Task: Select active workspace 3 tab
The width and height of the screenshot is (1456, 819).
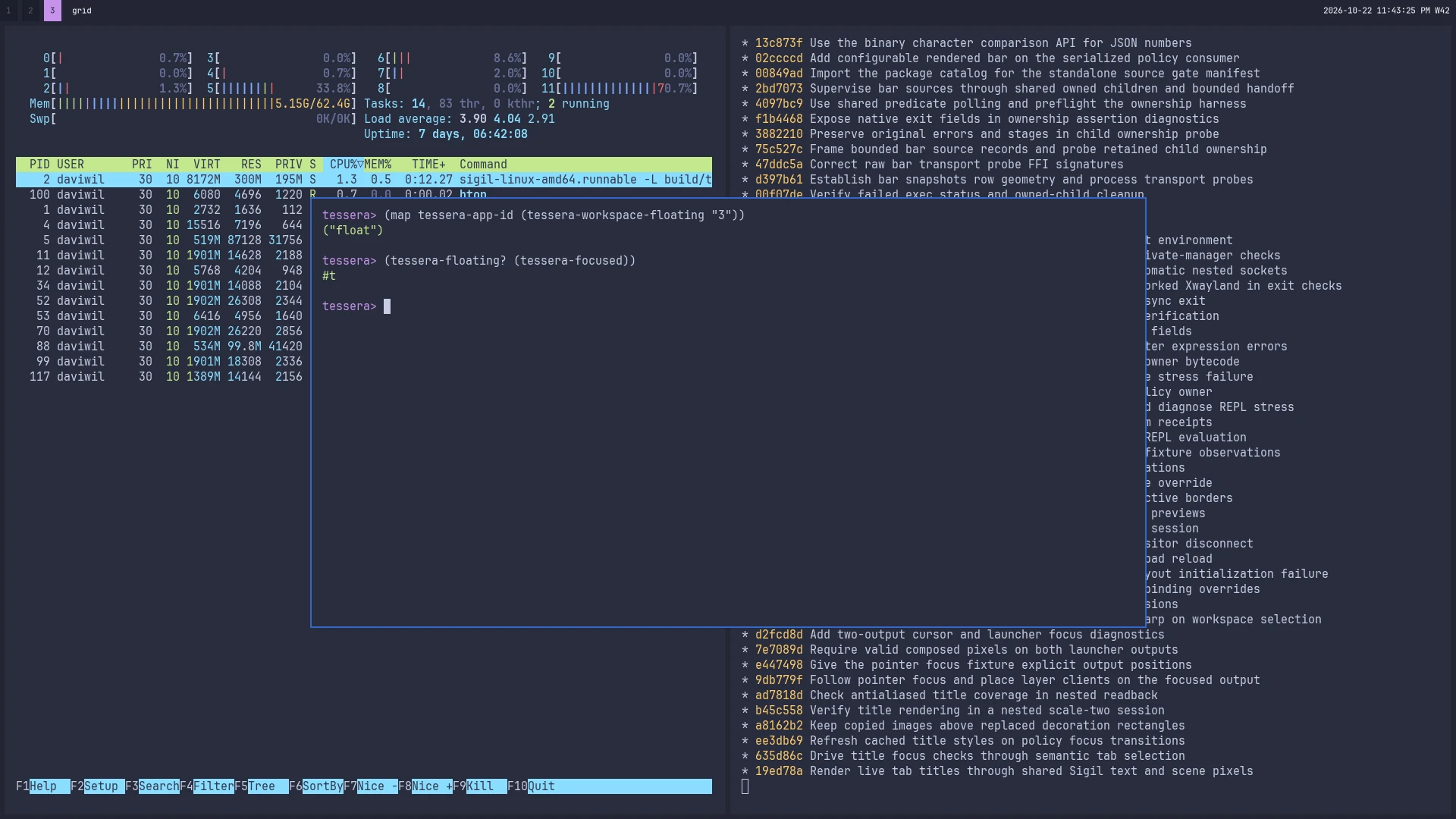Action: [x=52, y=11]
